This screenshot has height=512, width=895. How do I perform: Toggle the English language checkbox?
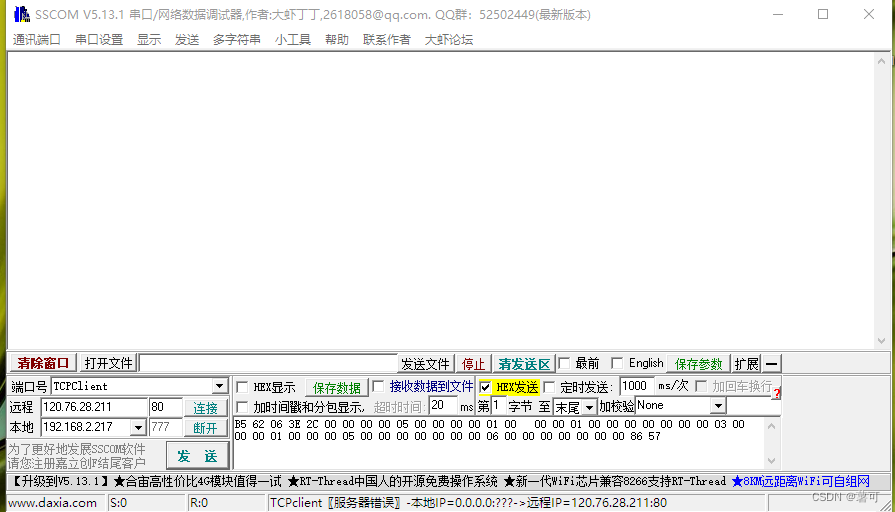pos(617,363)
